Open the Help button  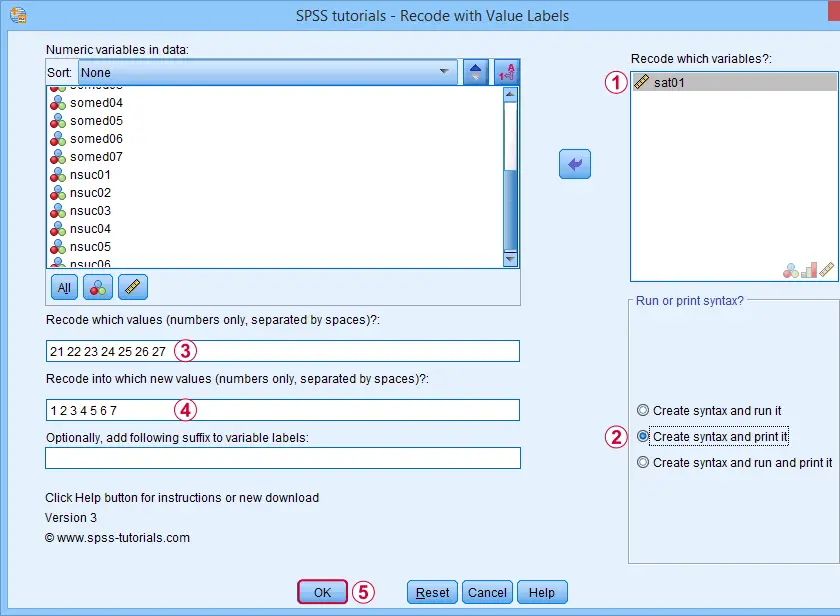542,592
